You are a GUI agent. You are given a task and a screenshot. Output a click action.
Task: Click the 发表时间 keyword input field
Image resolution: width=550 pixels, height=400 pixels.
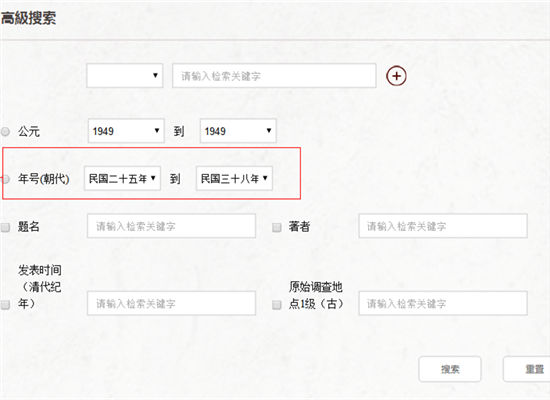171,303
